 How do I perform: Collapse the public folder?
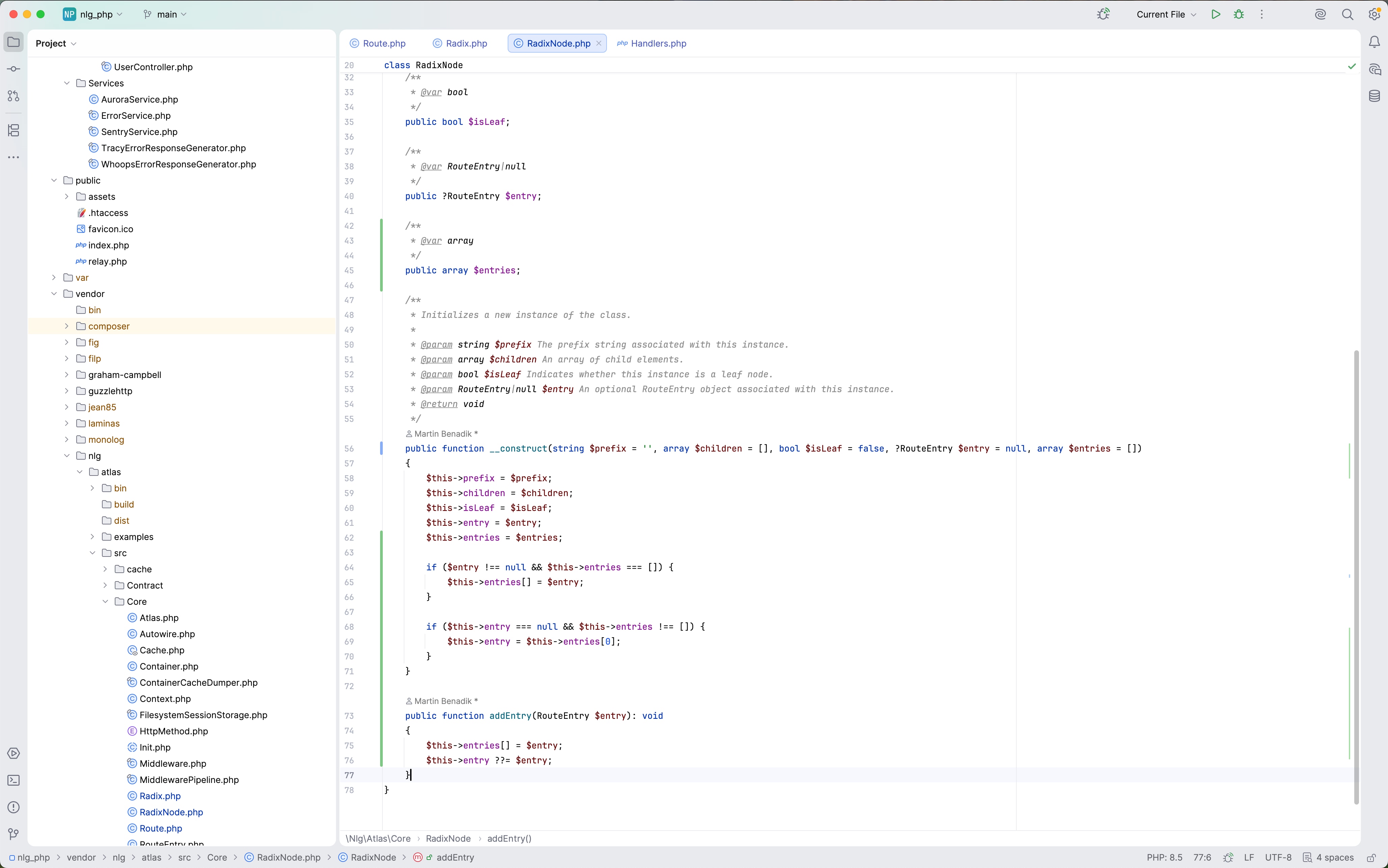tap(54, 180)
